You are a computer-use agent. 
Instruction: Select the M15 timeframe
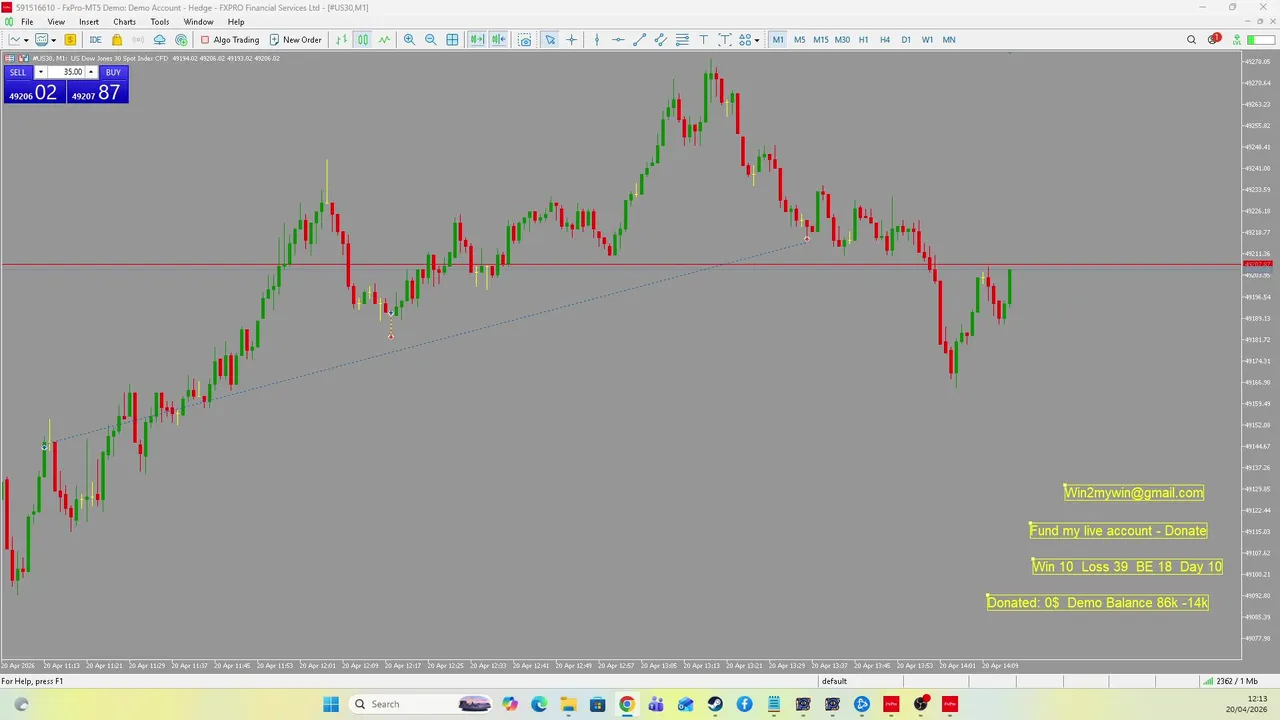tap(820, 40)
